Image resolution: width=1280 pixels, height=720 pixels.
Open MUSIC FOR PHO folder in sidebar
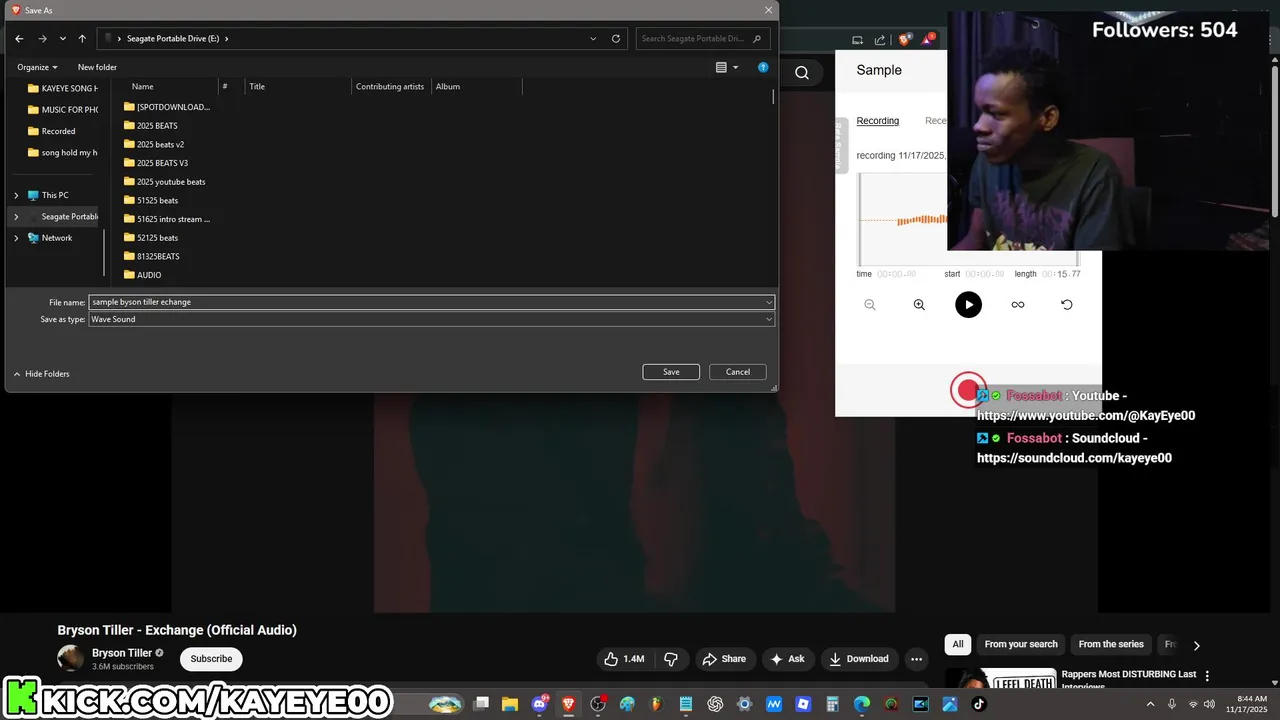[x=63, y=110]
